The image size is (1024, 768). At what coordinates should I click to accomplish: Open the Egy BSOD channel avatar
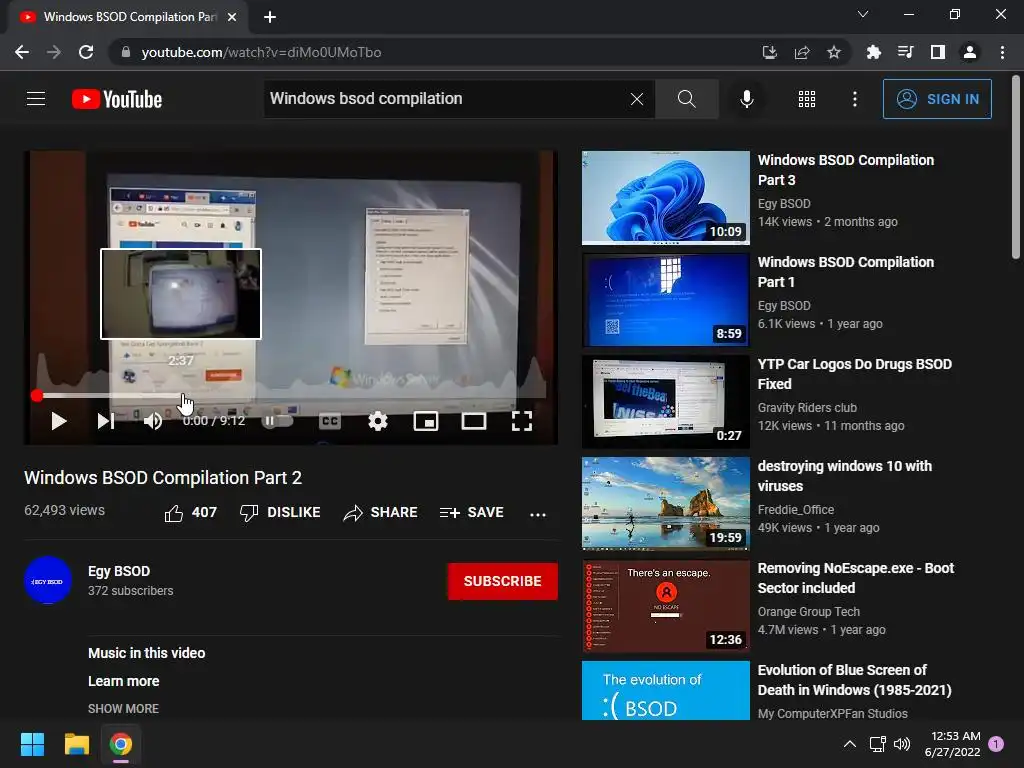pyautogui.click(x=48, y=581)
